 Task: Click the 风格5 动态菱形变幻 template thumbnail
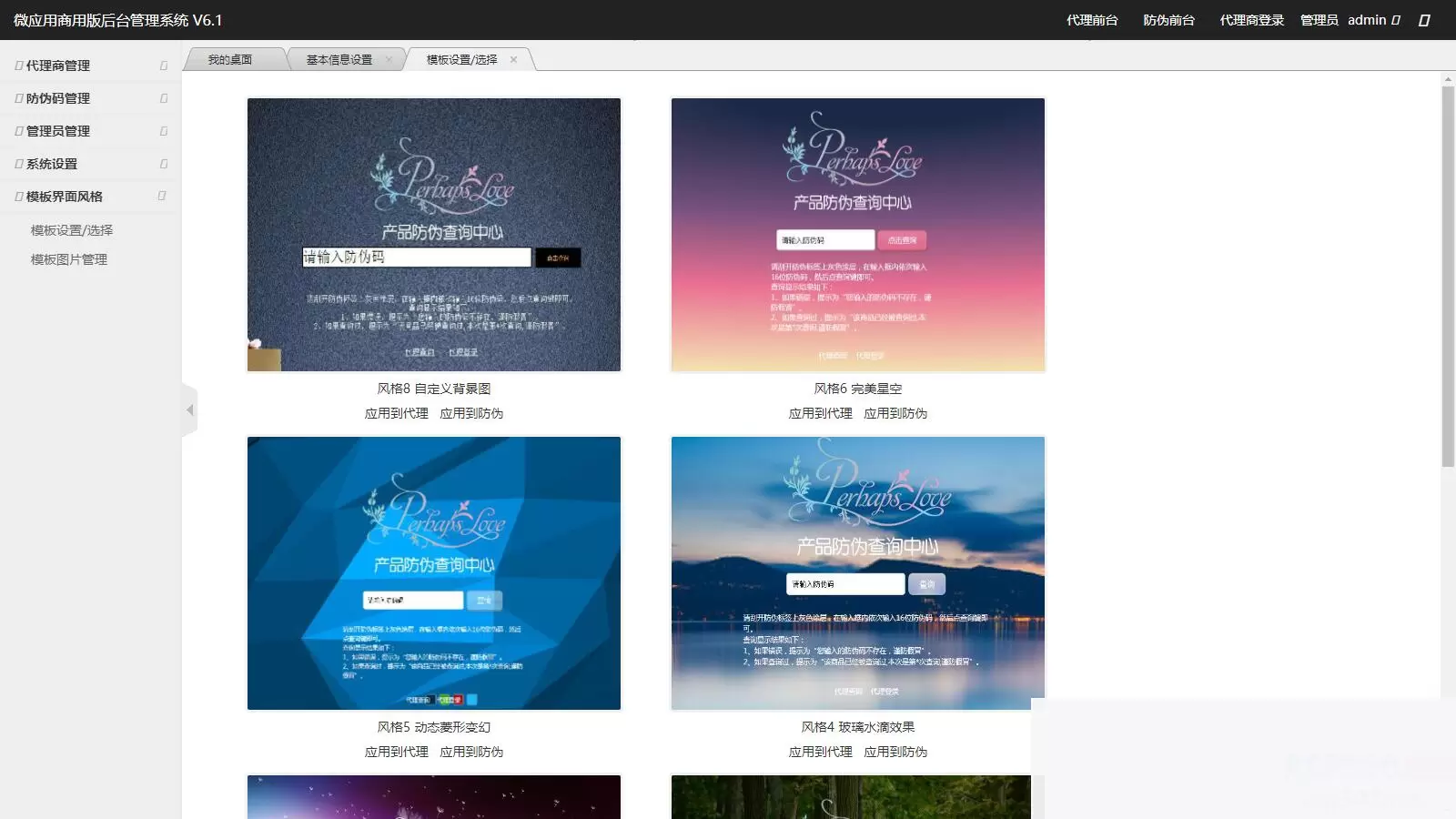[434, 573]
